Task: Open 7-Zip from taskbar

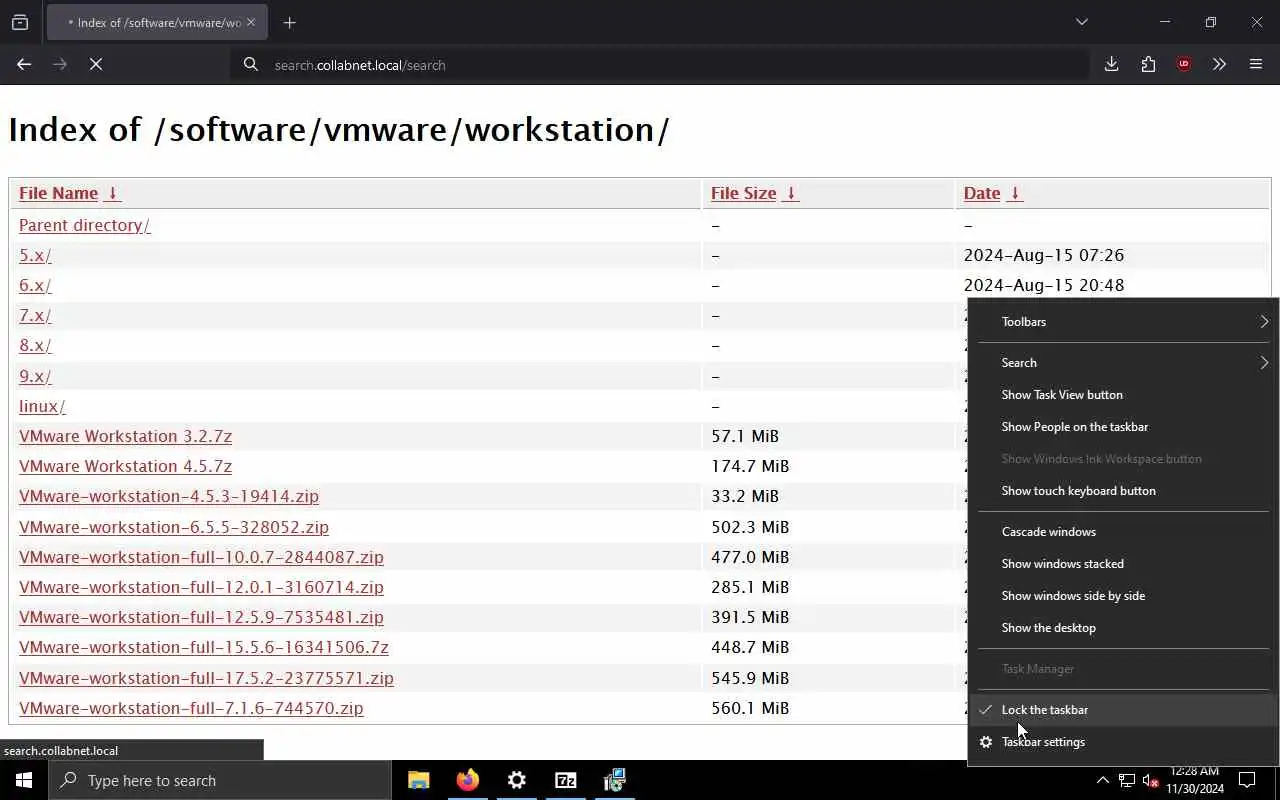Action: tap(565, 780)
